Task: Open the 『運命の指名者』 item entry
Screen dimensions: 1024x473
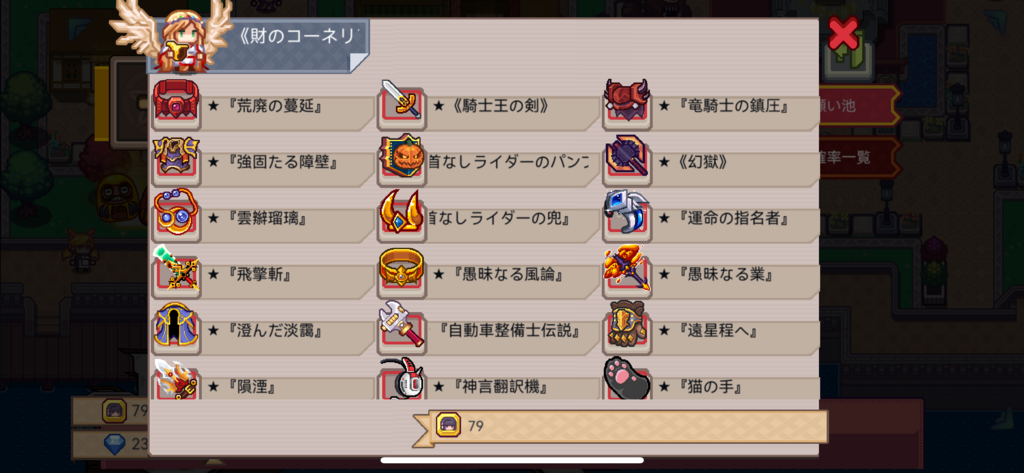Action: point(712,219)
